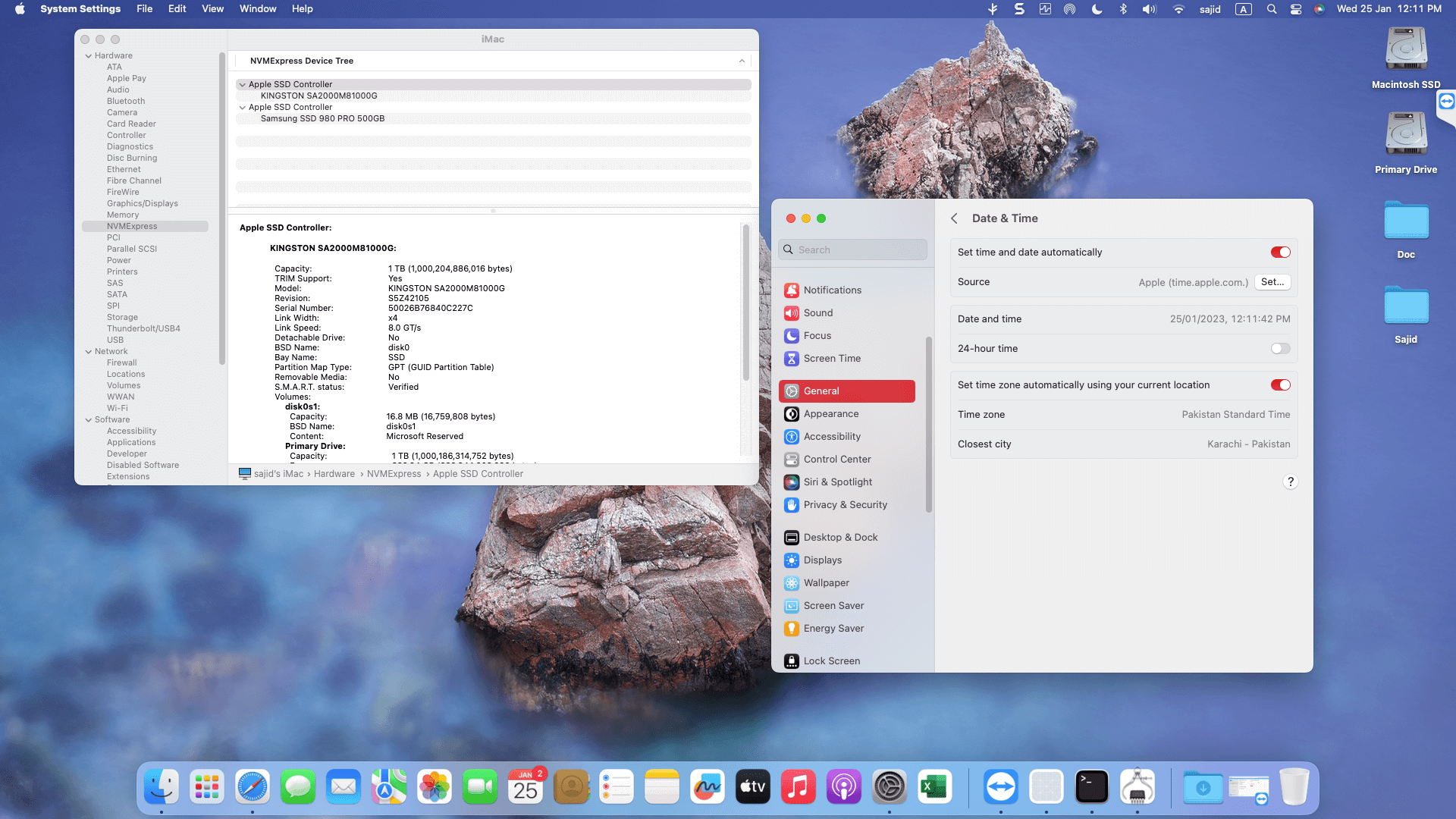1456x819 pixels.
Task: Select KINGSTON SA2000M81000G device row
Action: pos(494,96)
